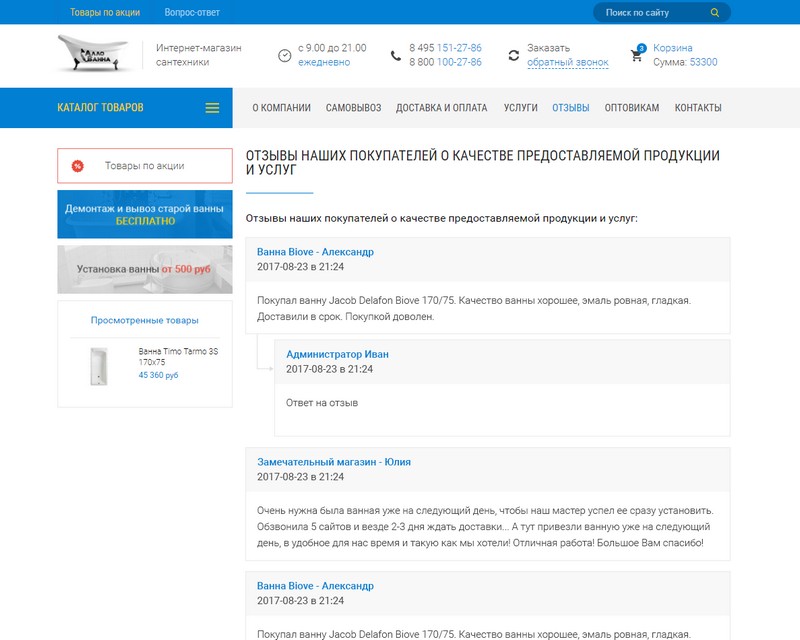Open the Контакты menu item
This screenshot has width=800, height=640.
[x=698, y=108]
